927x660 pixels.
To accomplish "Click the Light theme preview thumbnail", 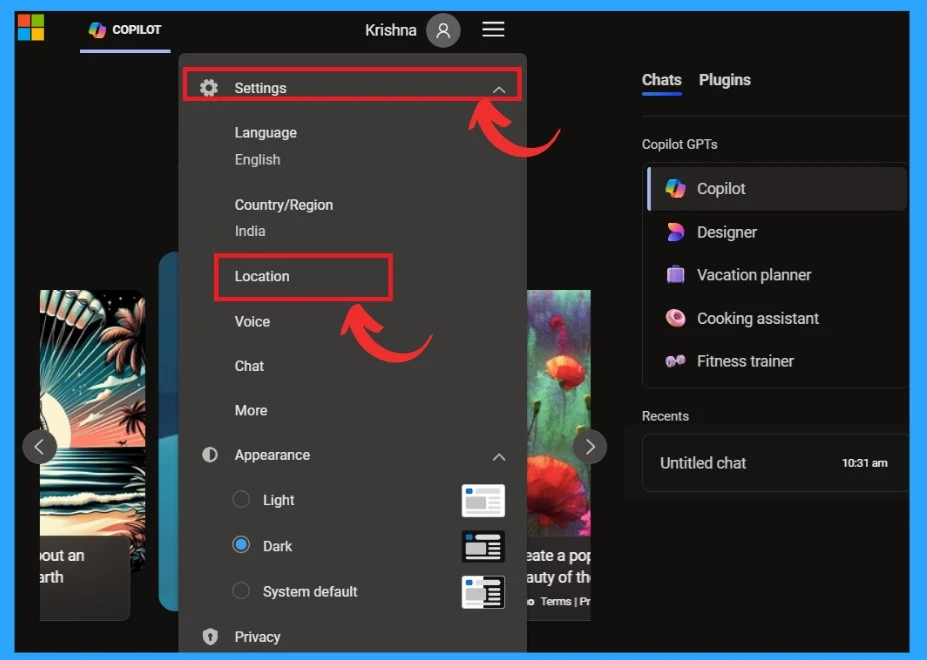I will (483, 500).
